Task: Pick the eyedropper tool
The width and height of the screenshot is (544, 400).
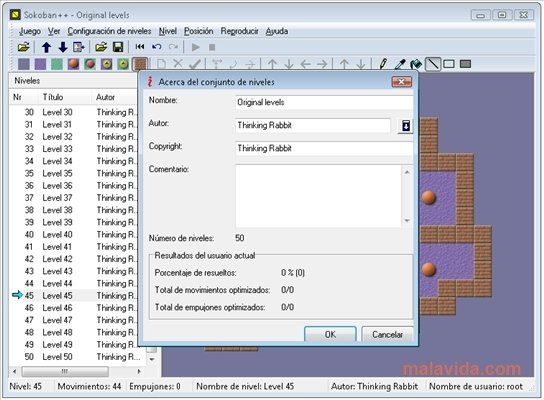Action: click(400, 64)
